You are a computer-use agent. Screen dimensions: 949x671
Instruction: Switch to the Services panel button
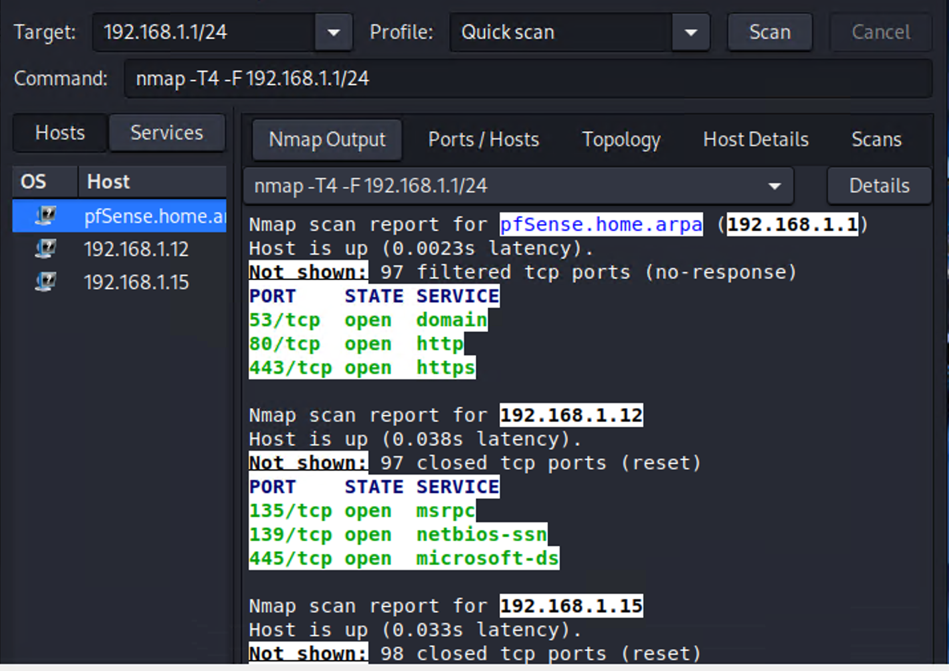coord(167,133)
